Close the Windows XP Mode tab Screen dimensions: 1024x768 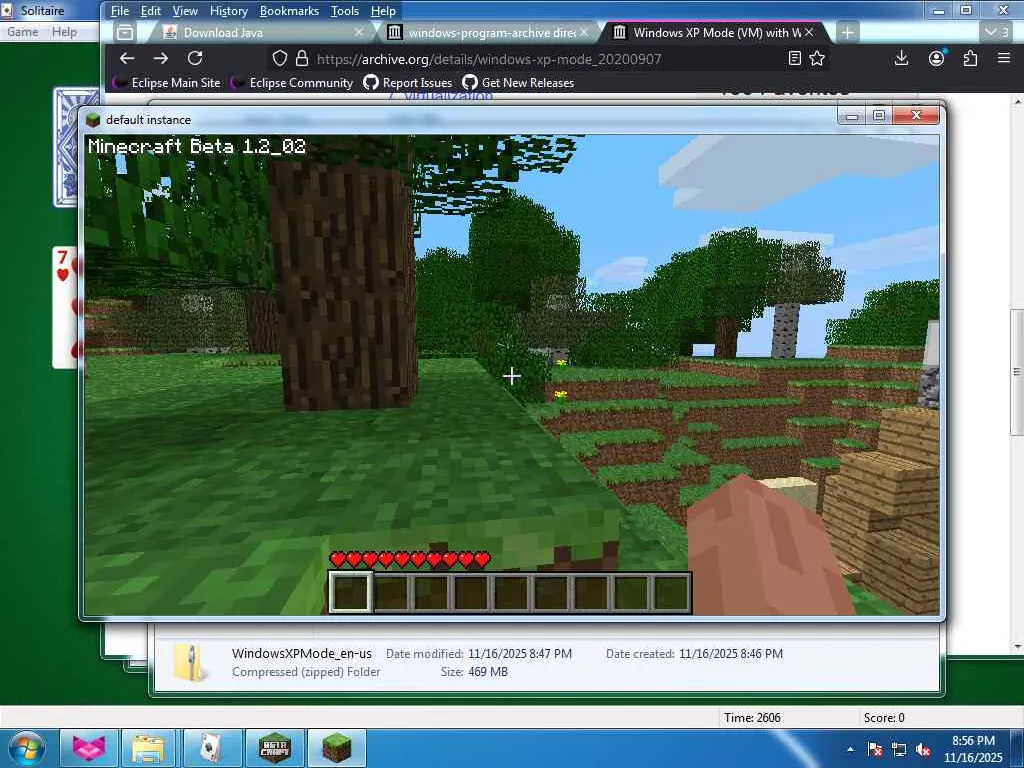point(809,32)
